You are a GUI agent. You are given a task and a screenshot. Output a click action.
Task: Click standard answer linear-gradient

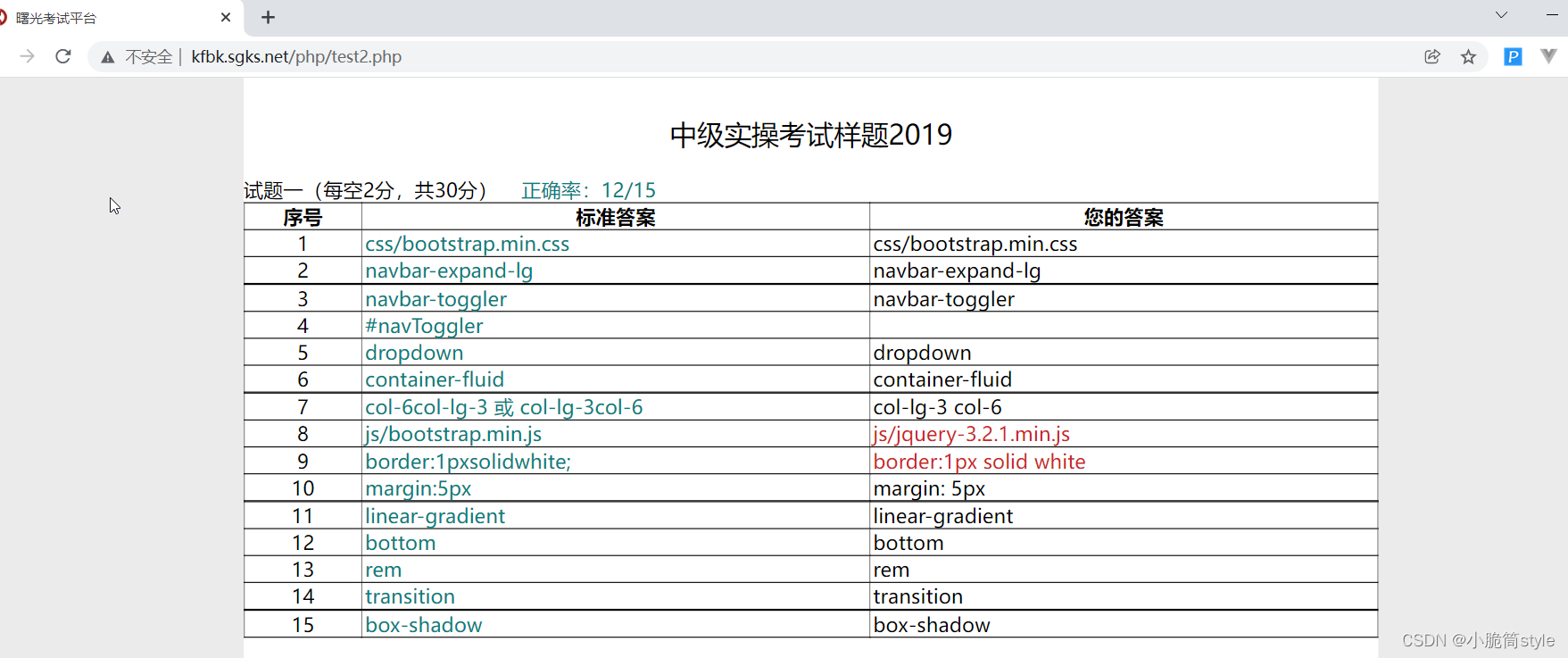[435, 516]
